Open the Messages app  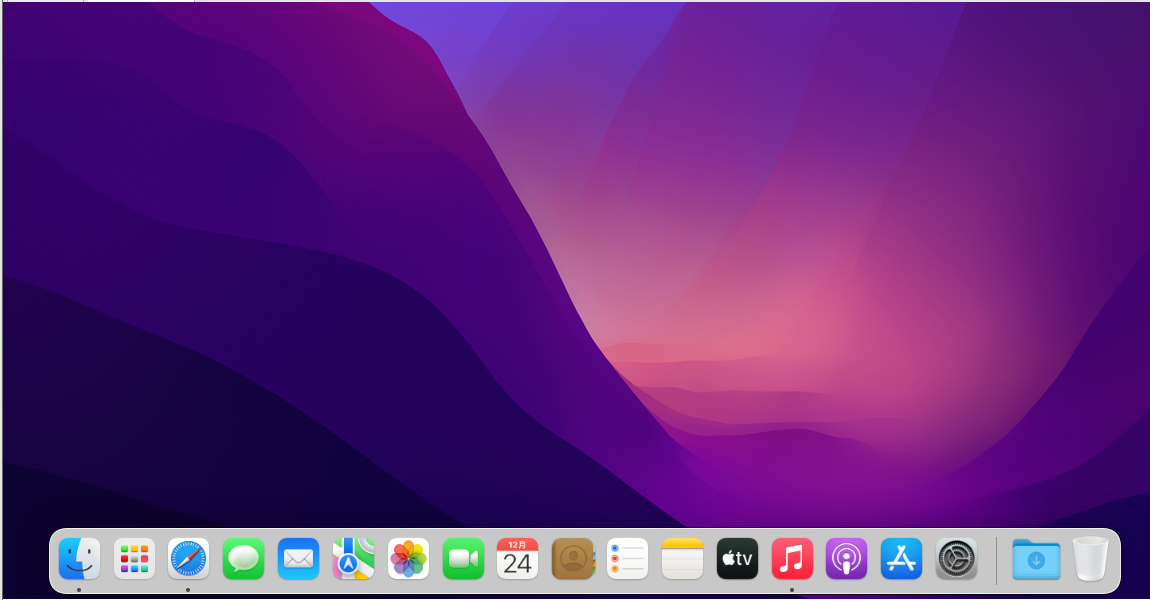[x=244, y=559]
